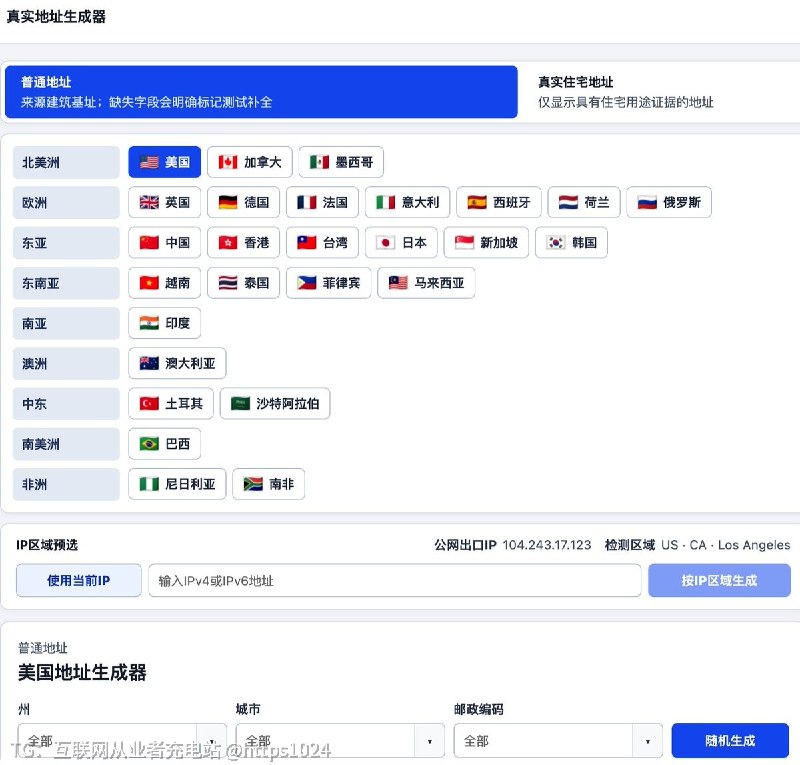Select Taiwan (台湾) flag button
Viewport: 800px width, 765px height.
(x=322, y=242)
